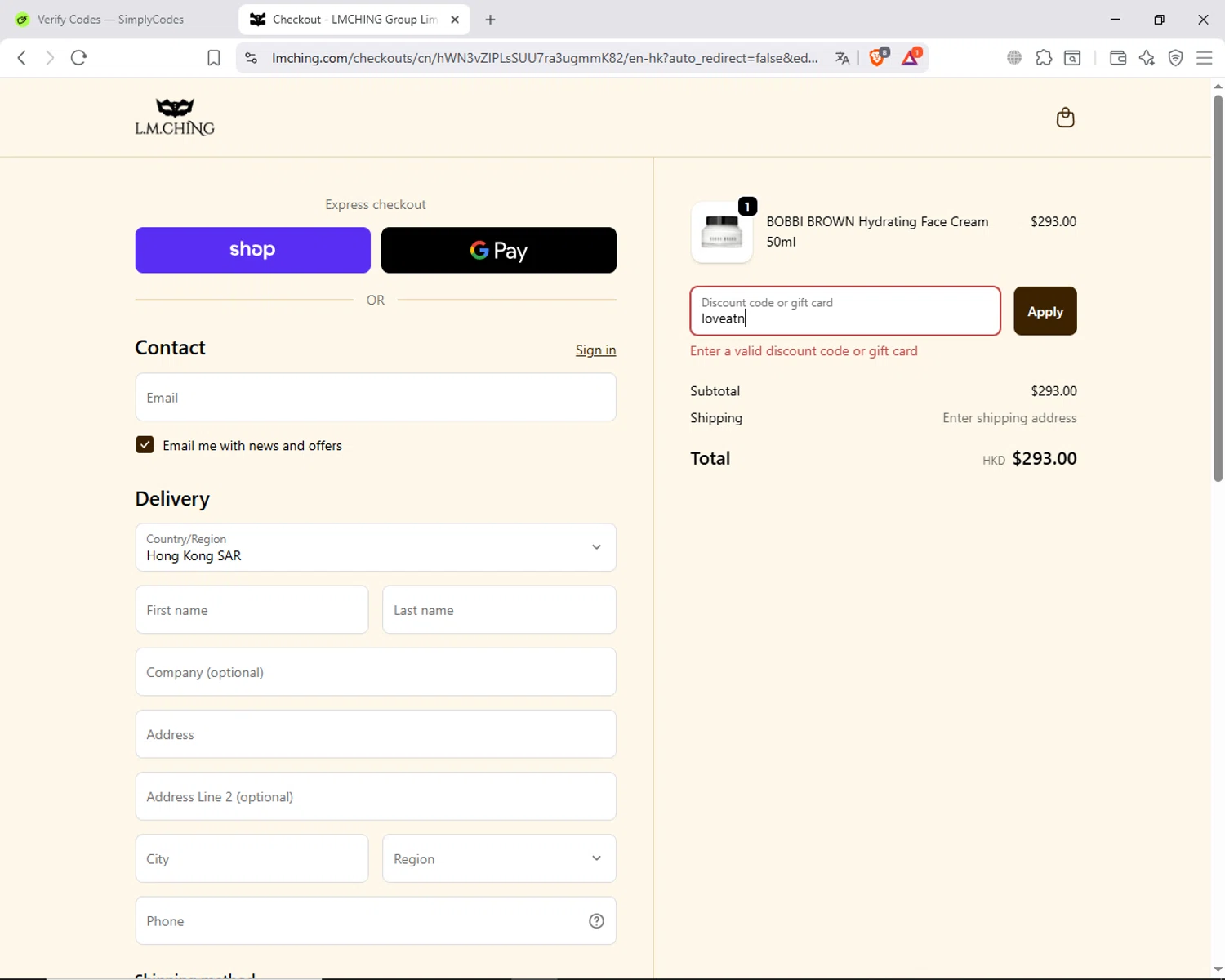Click the Address field
The image size is (1225, 980).
pos(376,734)
